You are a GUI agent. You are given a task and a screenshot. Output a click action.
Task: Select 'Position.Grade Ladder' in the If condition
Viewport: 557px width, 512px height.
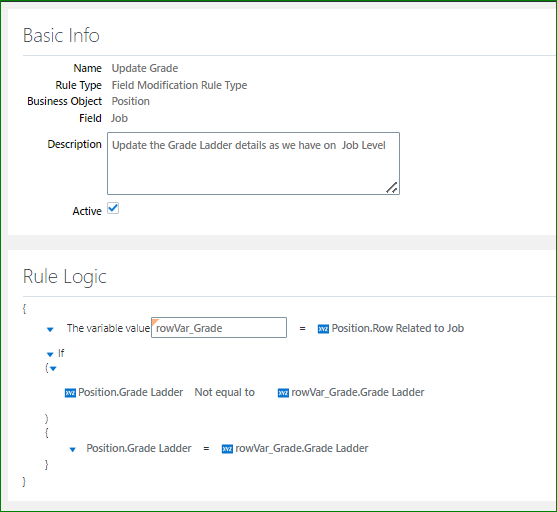[x=130, y=392]
